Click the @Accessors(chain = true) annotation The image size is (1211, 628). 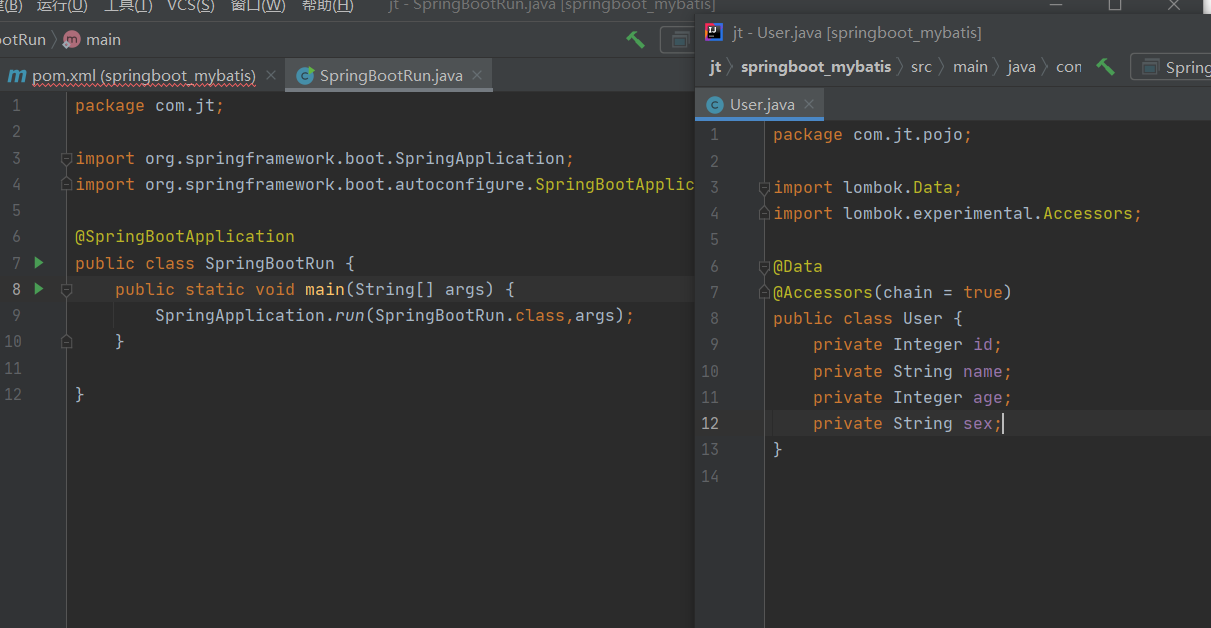892,292
